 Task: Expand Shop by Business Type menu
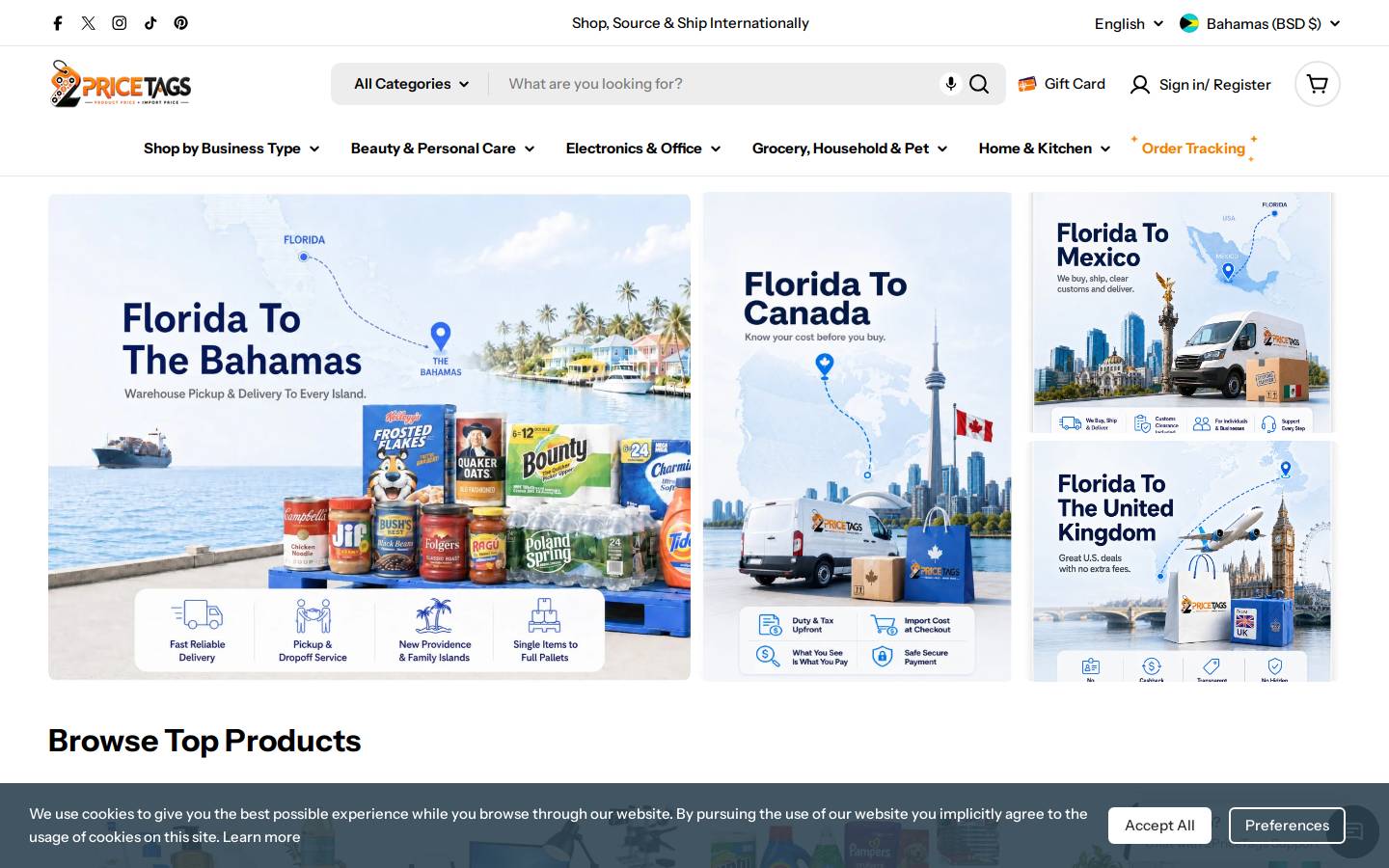click(x=231, y=149)
